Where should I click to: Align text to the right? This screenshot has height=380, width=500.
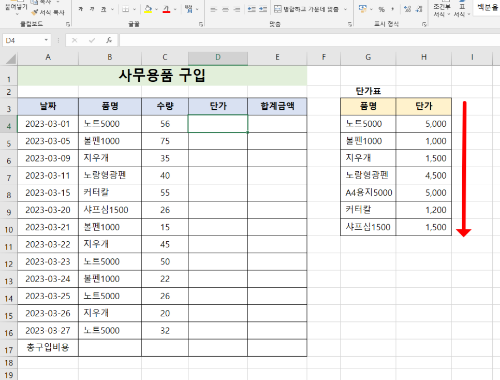click(237, 10)
